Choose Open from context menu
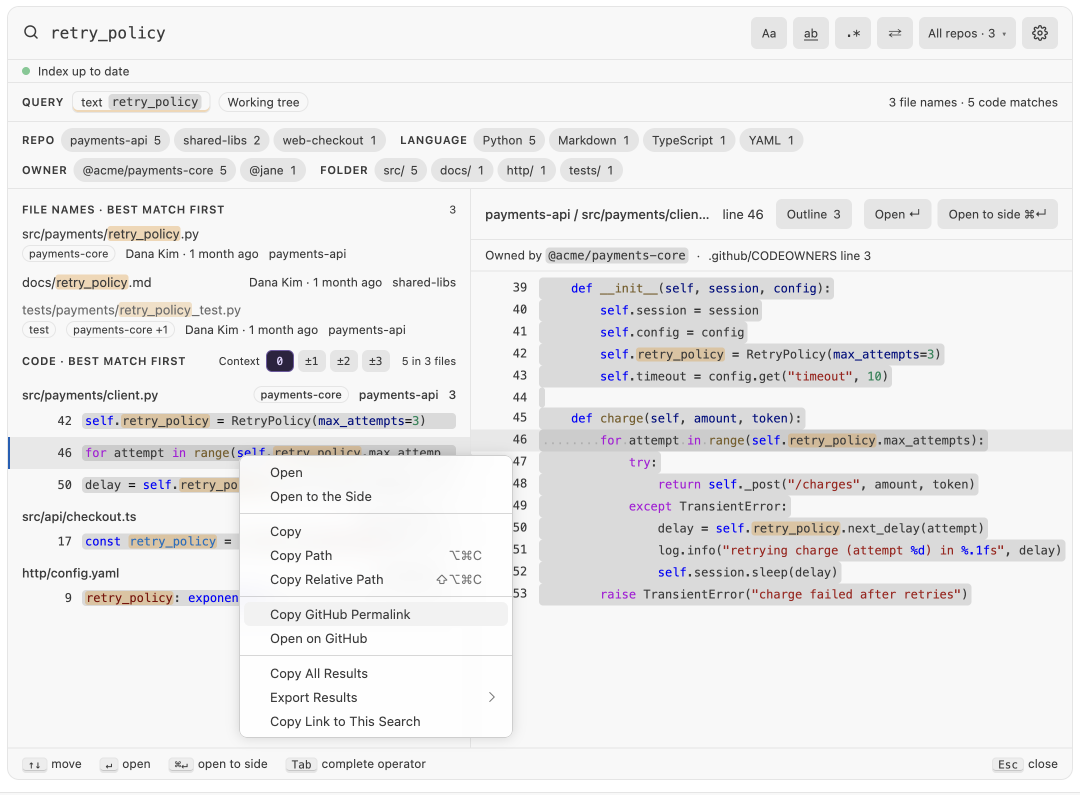This screenshot has height=795, width=1080. [x=375, y=473]
